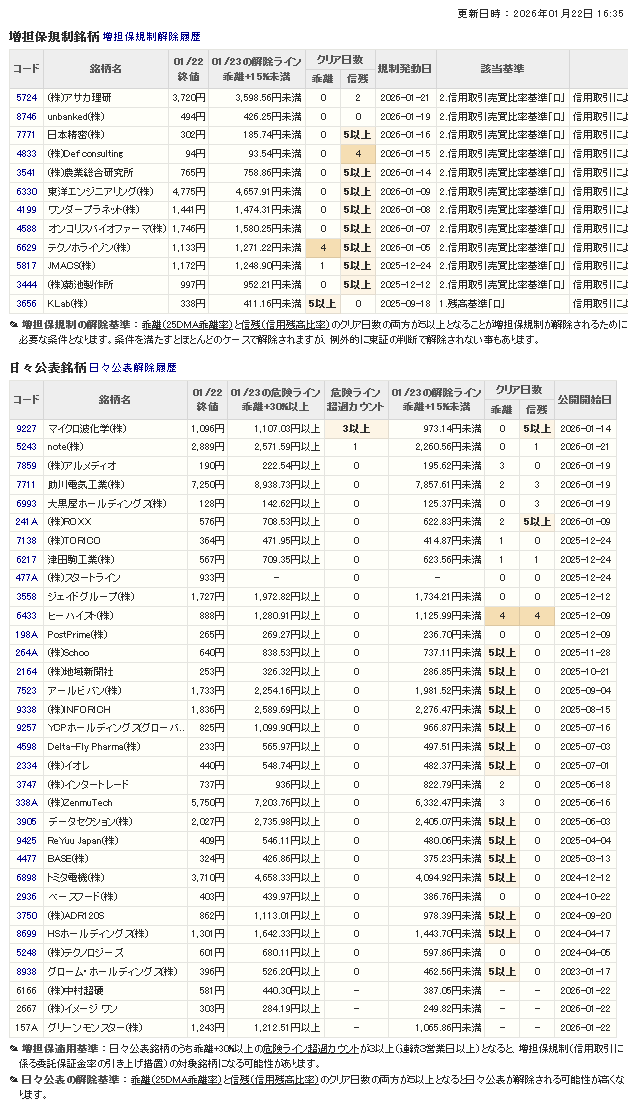Click the 規制発動日 column header

coord(405,69)
